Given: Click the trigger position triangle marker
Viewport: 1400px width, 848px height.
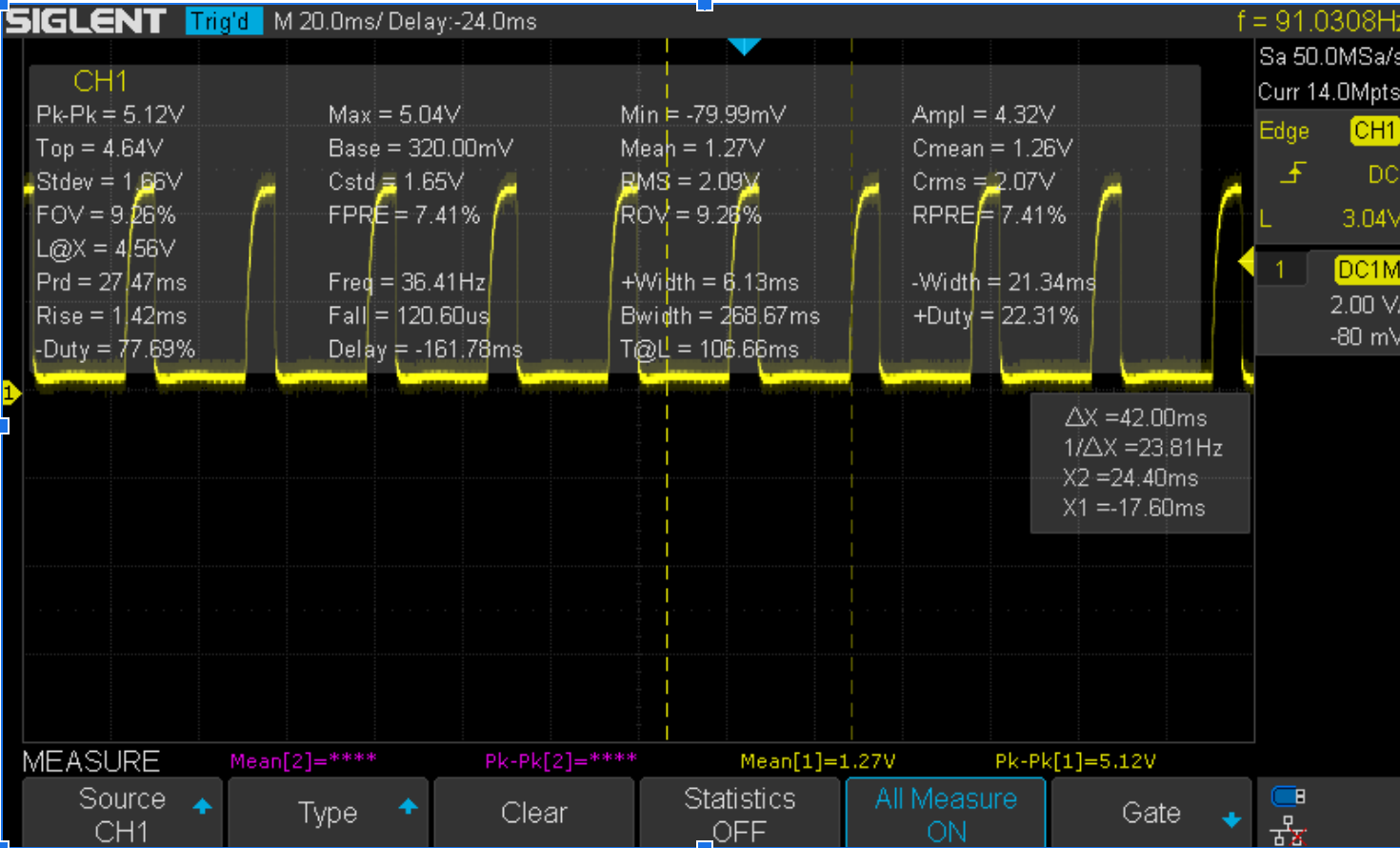Looking at the screenshot, I should [x=744, y=46].
